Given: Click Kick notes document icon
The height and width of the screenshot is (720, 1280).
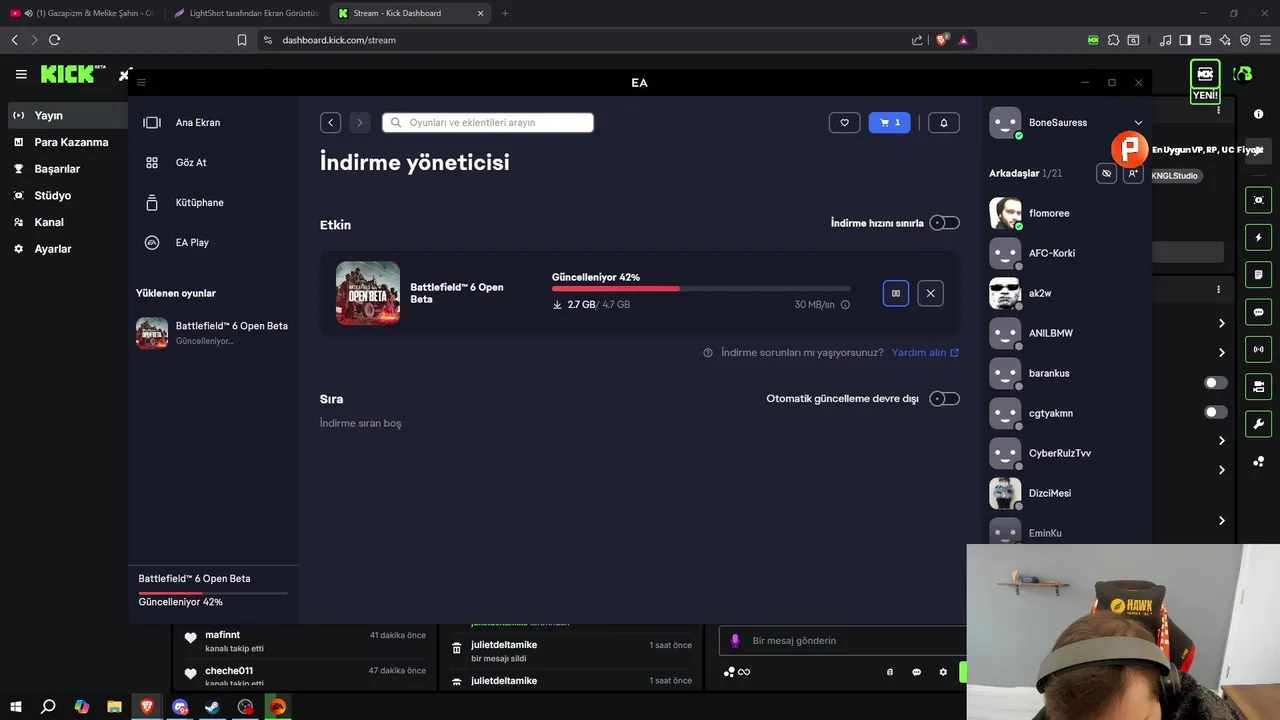Looking at the screenshot, I should coord(1258,275).
